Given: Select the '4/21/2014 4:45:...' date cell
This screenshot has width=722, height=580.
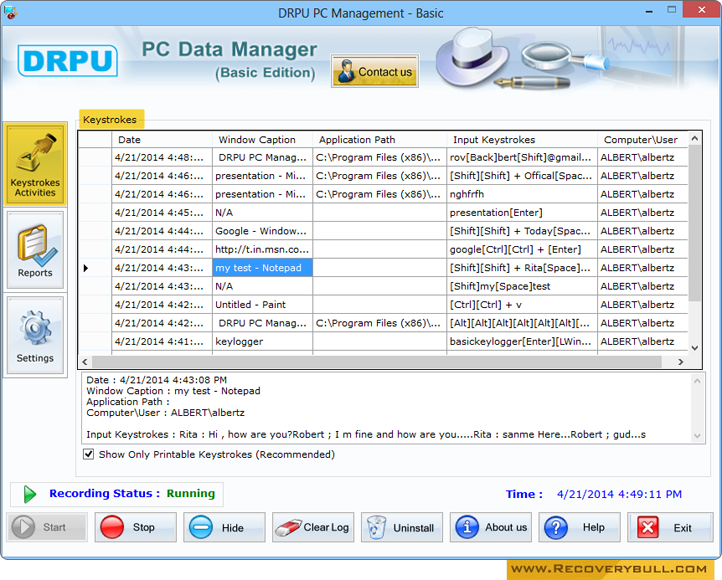Looking at the screenshot, I should 162,213.
